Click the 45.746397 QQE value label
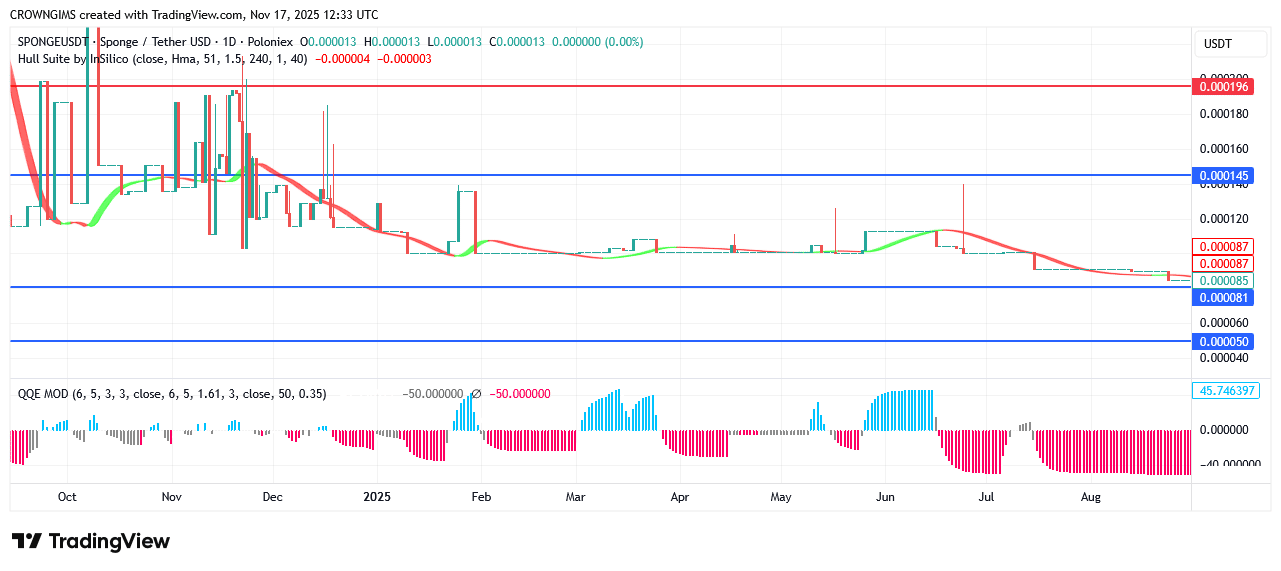The height and width of the screenshot is (571, 1281). click(1225, 391)
